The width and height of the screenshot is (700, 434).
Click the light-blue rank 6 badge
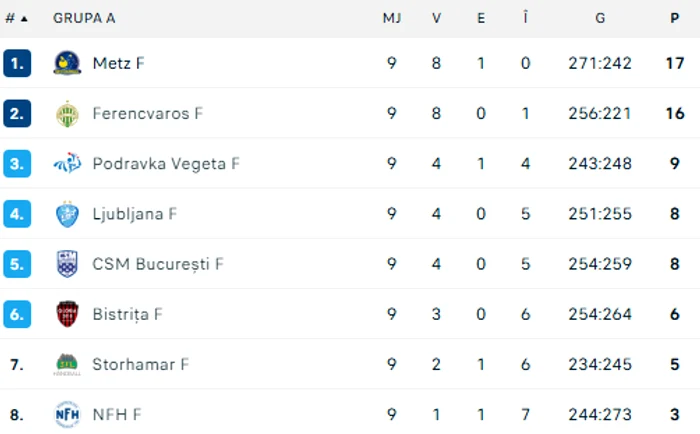tap(17, 314)
